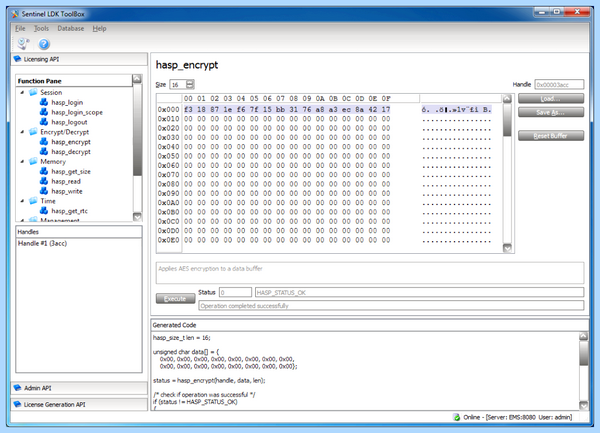Adjust the Size spinner arrows
This screenshot has height=433, width=600.
(x=190, y=84)
